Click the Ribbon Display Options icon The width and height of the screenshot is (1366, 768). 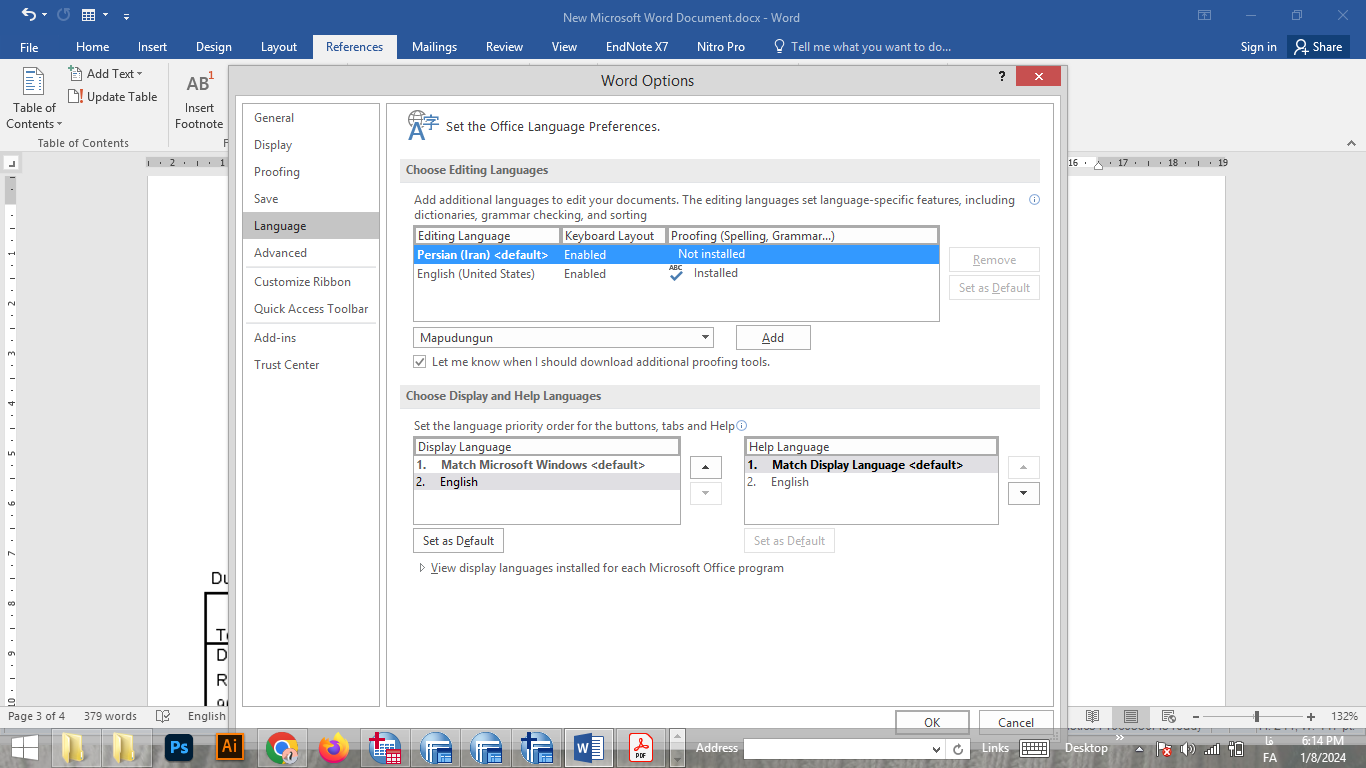pos(1205,15)
